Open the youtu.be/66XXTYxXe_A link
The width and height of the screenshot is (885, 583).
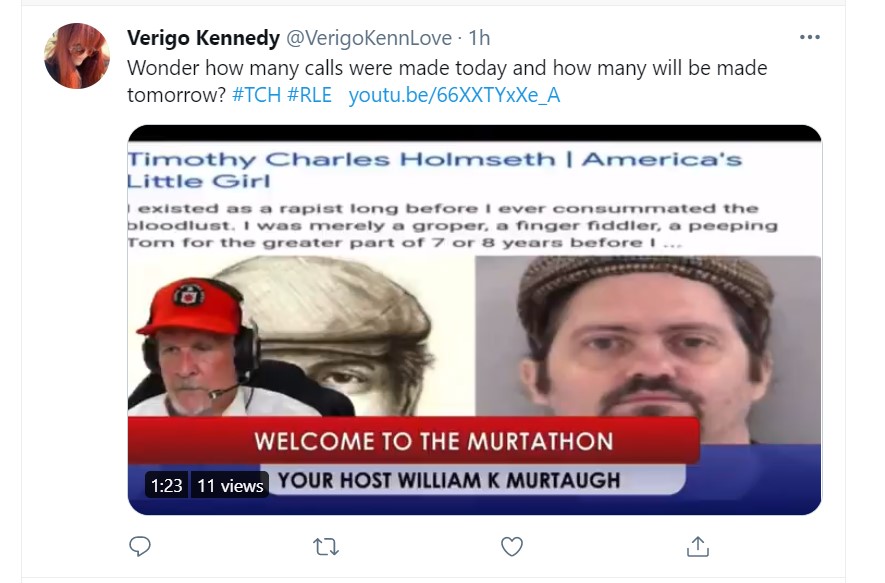[454, 95]
